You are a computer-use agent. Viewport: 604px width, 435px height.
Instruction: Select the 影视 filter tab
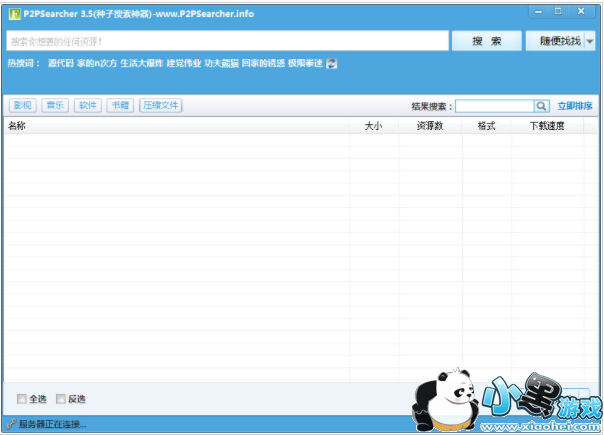(23, 105)
